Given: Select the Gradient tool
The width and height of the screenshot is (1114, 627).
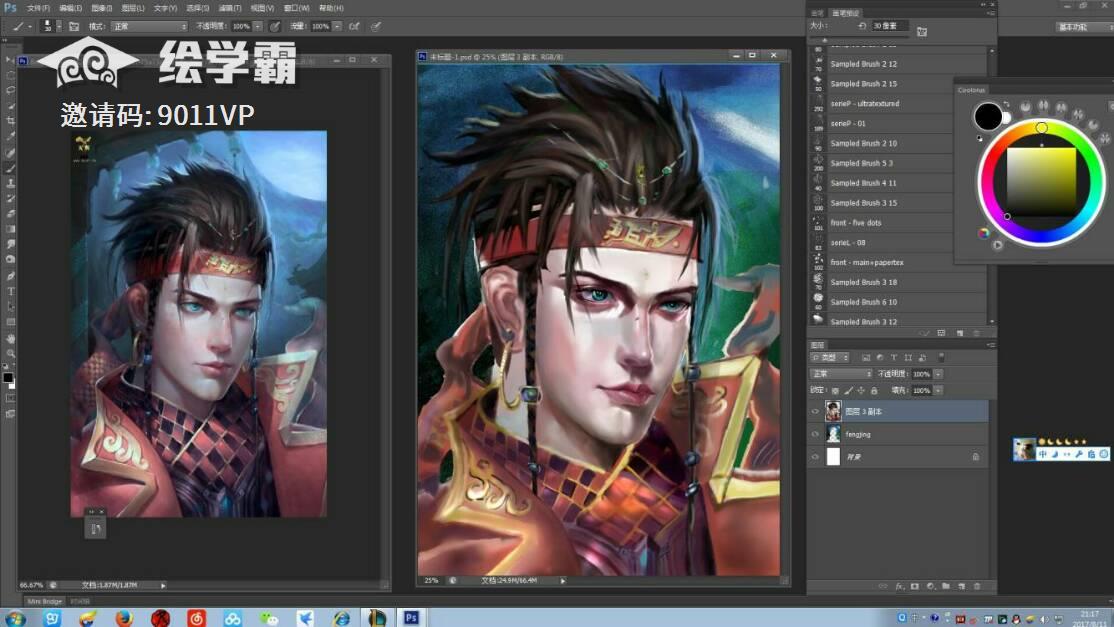Looking at the screenshot, I should click(x=10, y=229).
